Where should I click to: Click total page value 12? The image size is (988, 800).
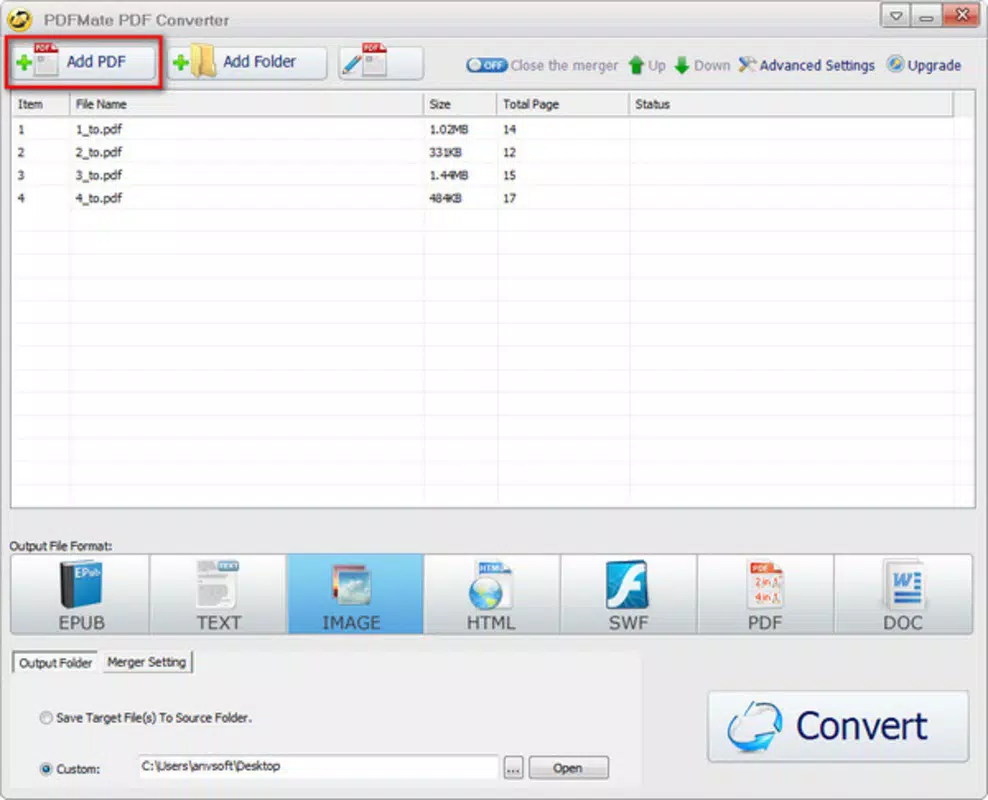pos(509,152)
